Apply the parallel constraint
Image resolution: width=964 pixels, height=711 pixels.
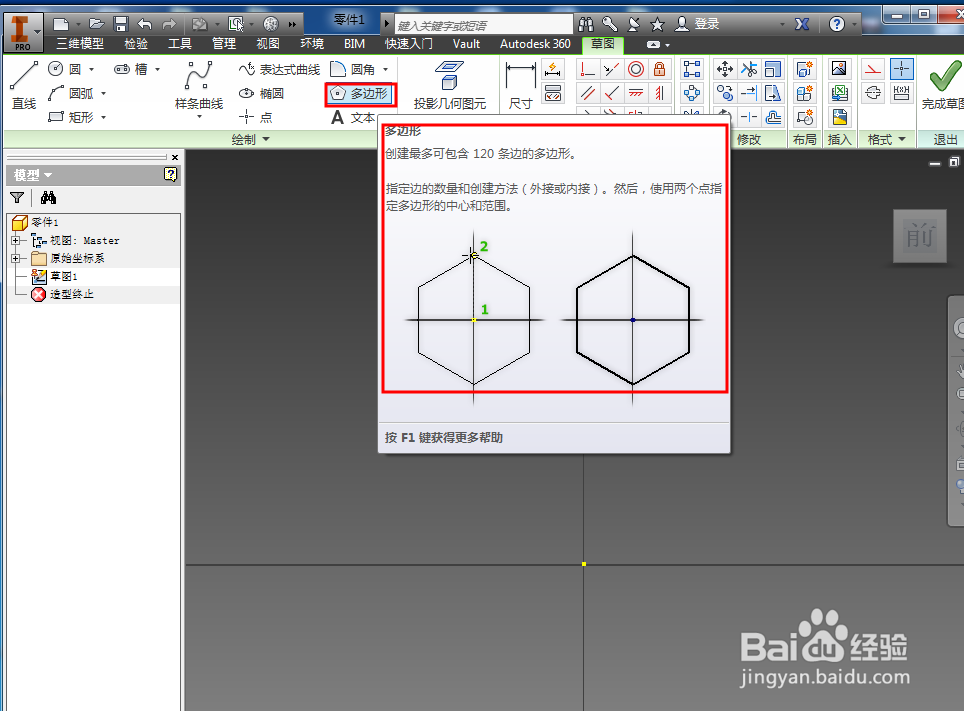[588, 93]
